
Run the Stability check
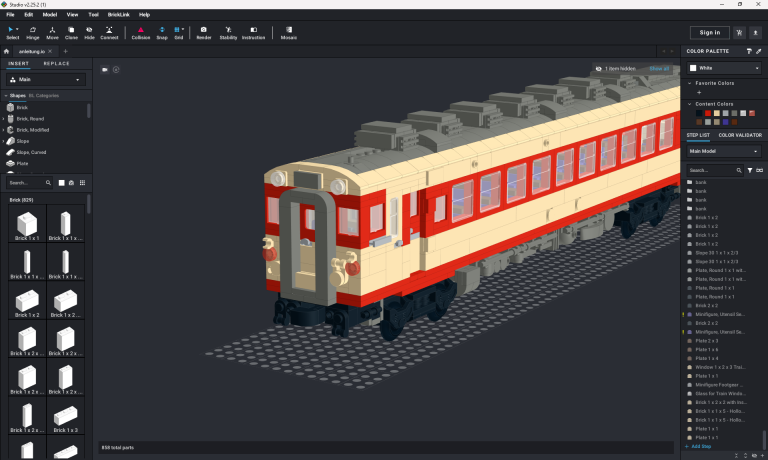point(229,33)
